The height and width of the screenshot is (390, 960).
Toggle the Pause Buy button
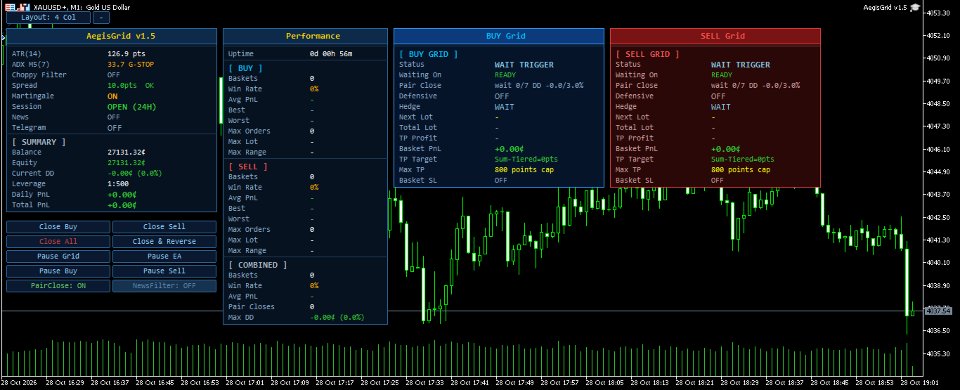pyautogui.click(x=58, y=271)
